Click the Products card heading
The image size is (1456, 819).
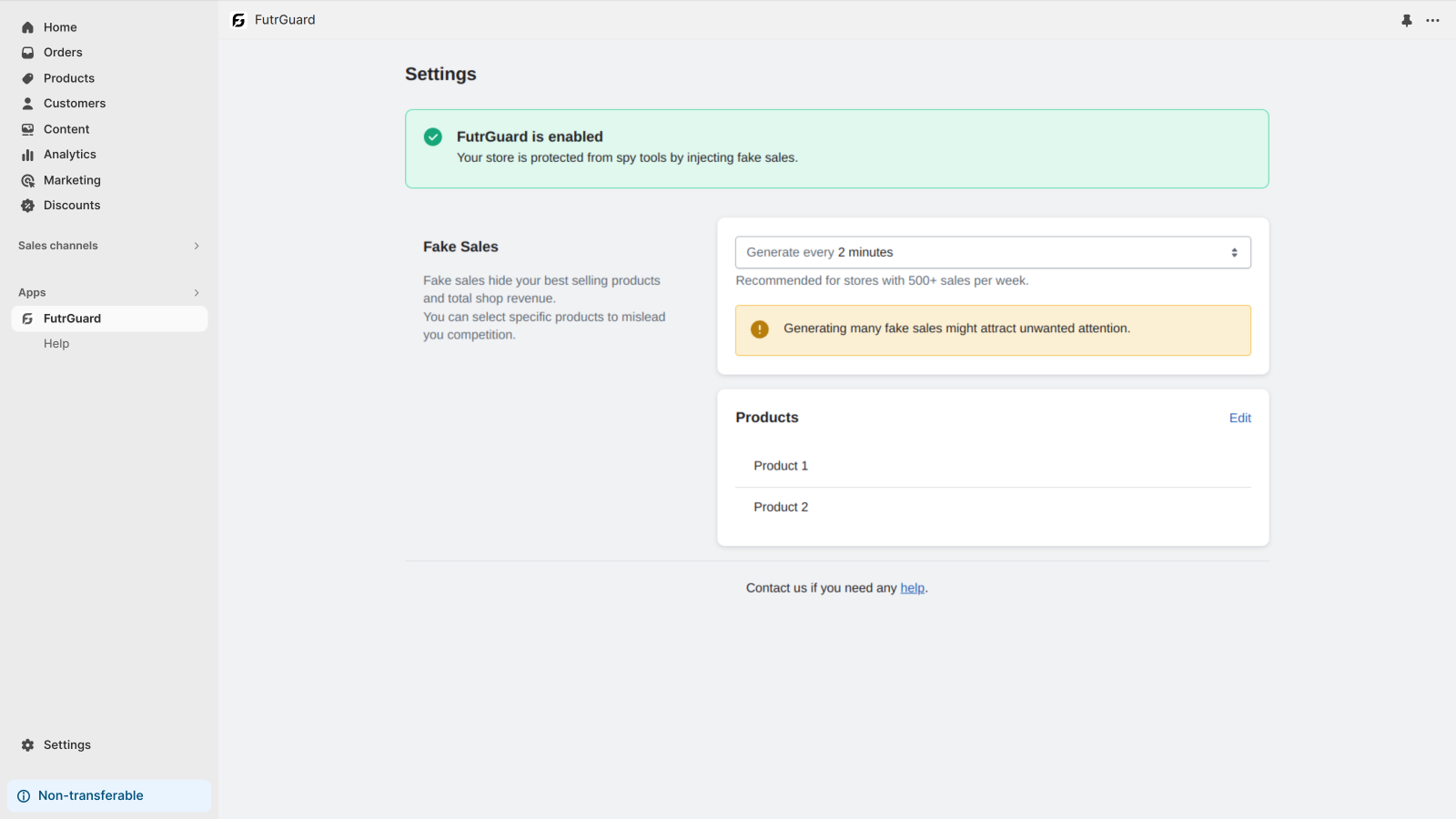pyautogui.click(x=767, y=418)
